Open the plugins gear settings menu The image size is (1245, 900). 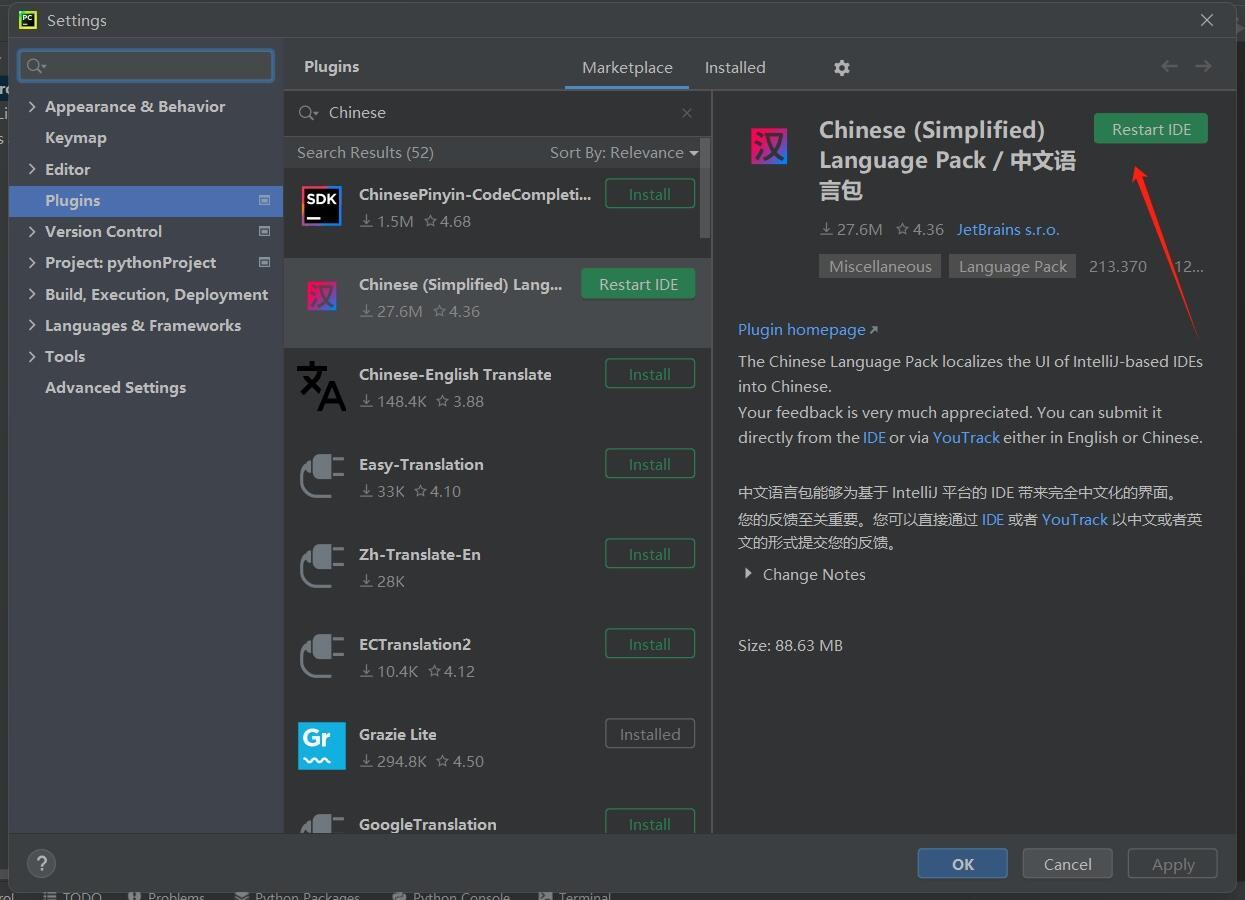842,68
